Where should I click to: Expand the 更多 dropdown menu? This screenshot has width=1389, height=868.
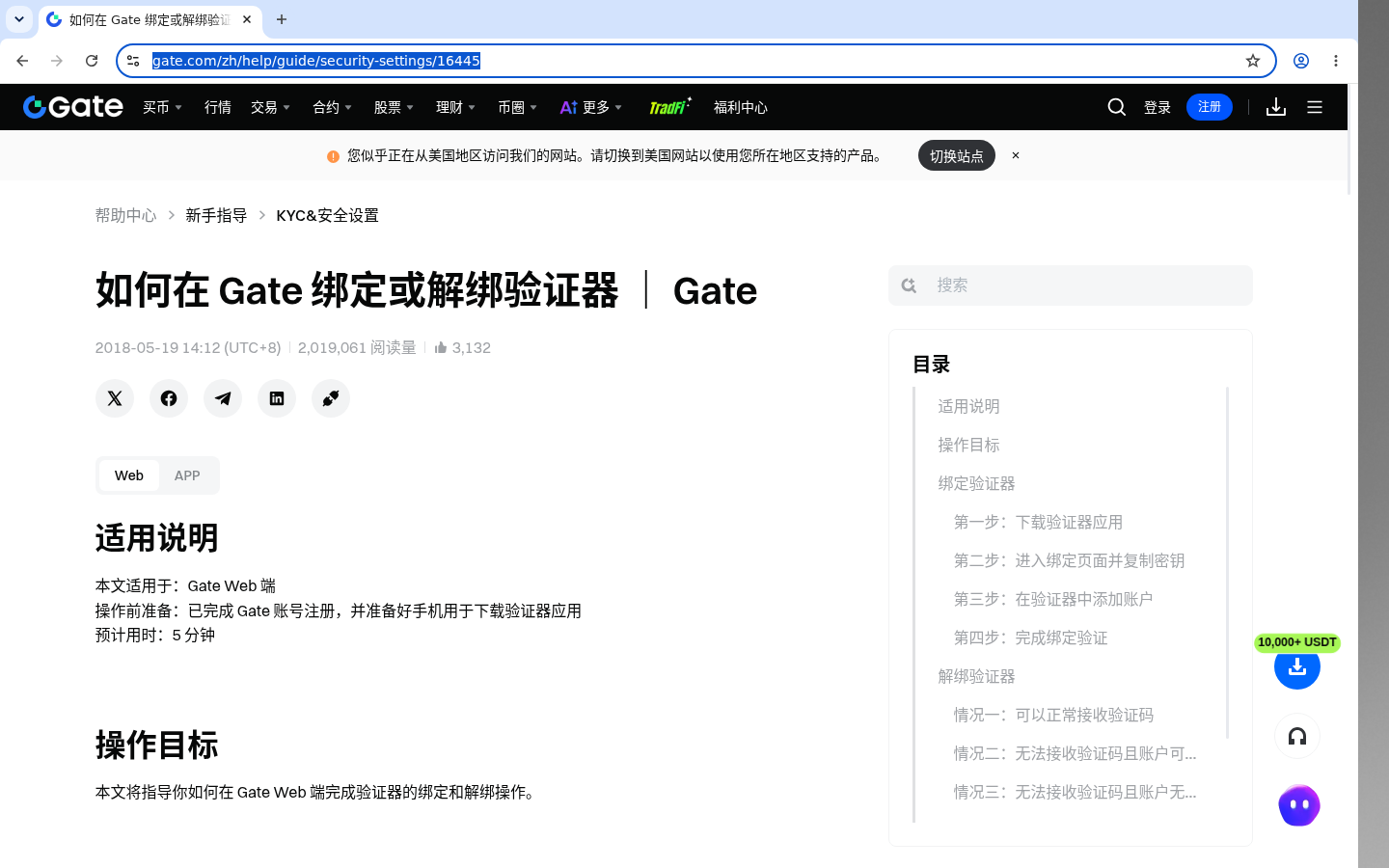pos(591,107)
